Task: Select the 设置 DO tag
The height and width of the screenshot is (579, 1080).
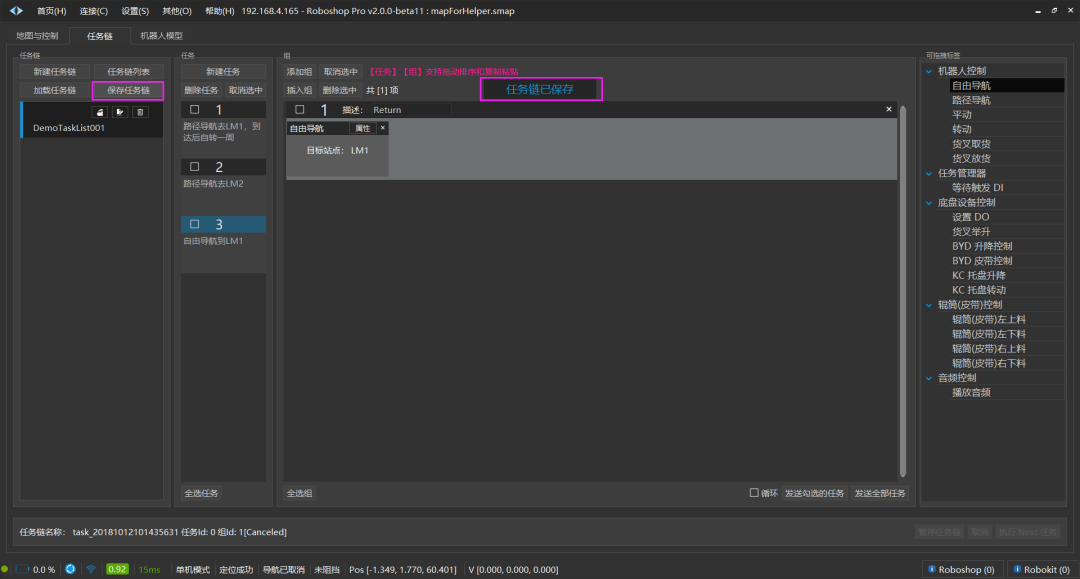Action: (970, 217)
